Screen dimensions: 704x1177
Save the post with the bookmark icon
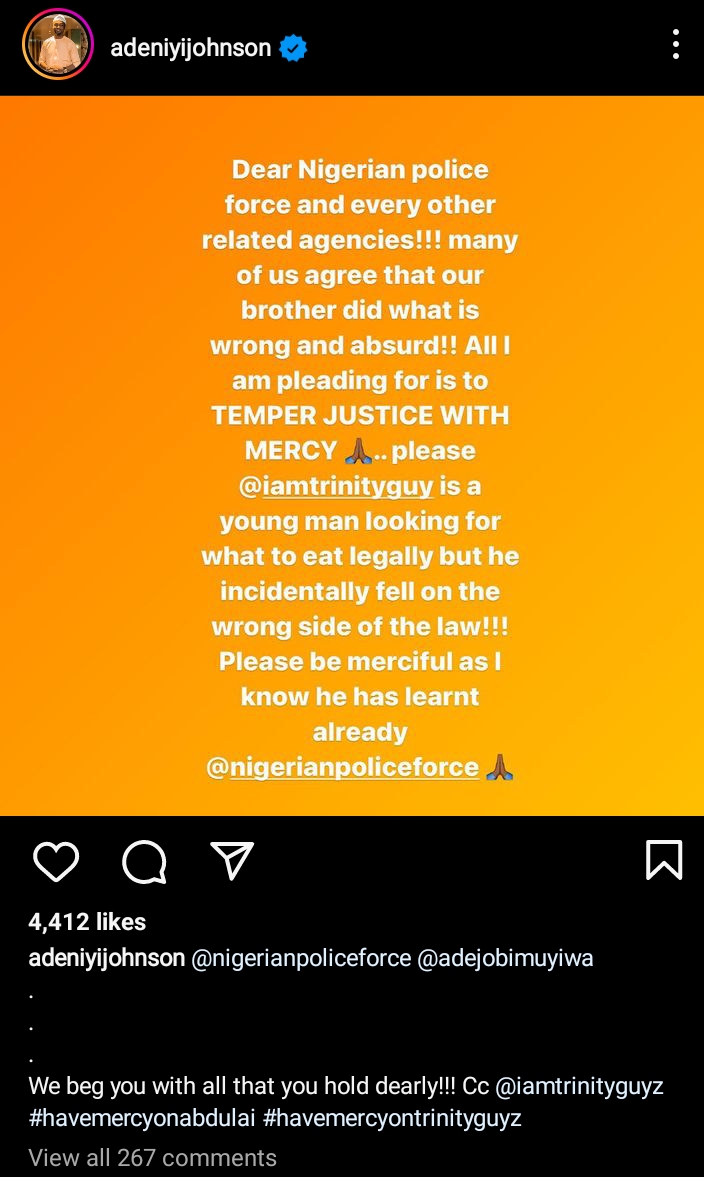point(662,861)
